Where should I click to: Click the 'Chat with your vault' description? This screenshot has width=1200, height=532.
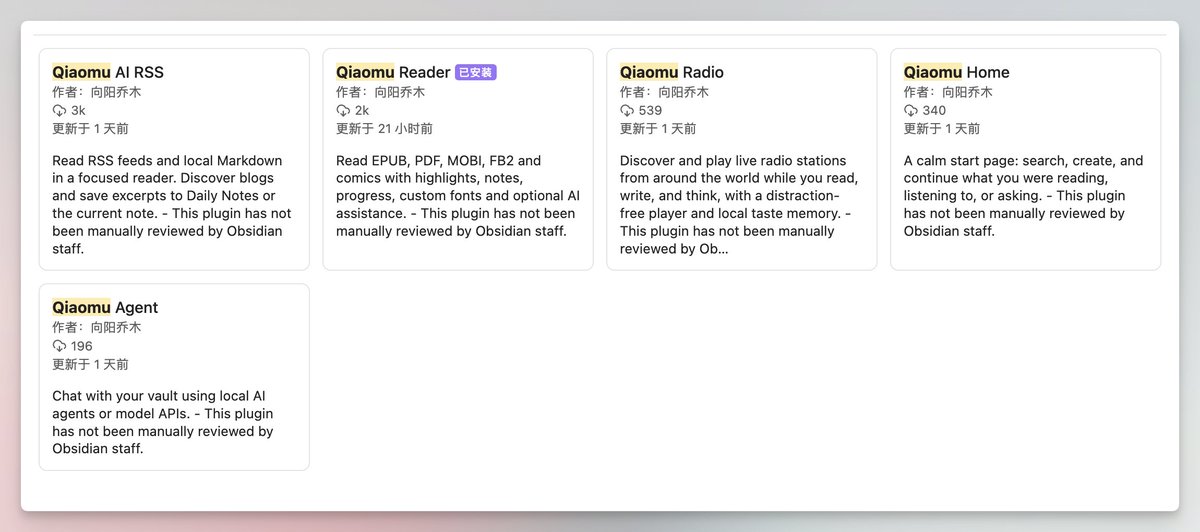[x=163, y=422]
